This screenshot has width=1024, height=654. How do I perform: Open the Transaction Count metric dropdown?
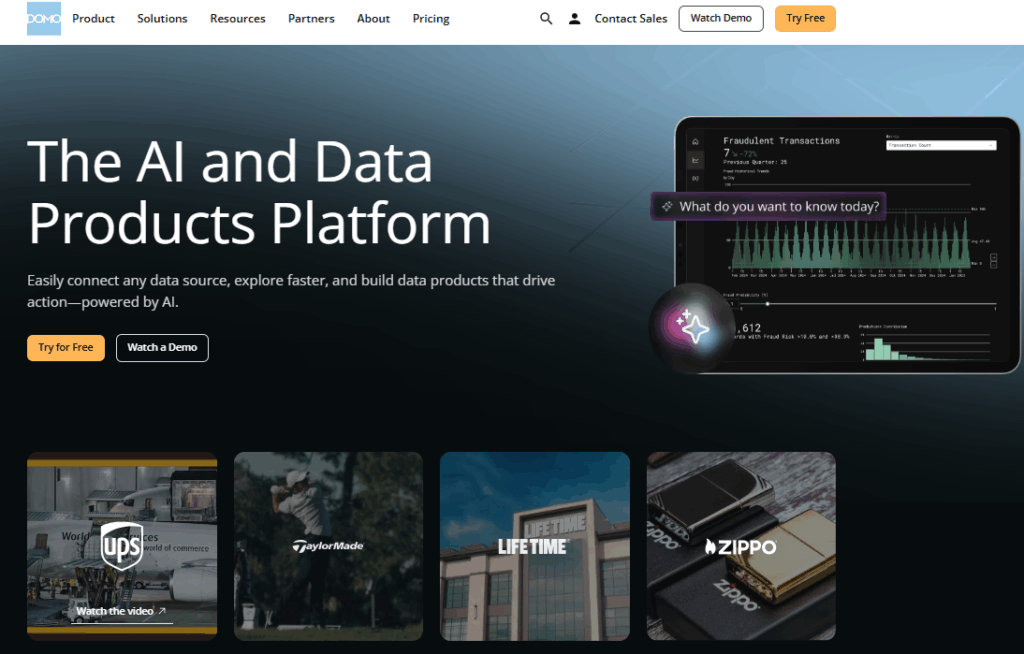coord(940,145)
